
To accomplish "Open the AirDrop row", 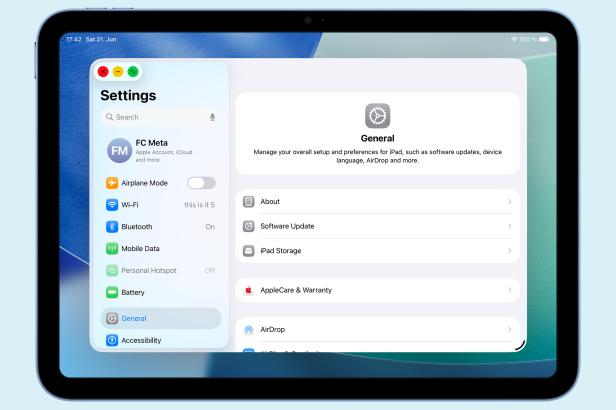I will click(x=378, y=329).
